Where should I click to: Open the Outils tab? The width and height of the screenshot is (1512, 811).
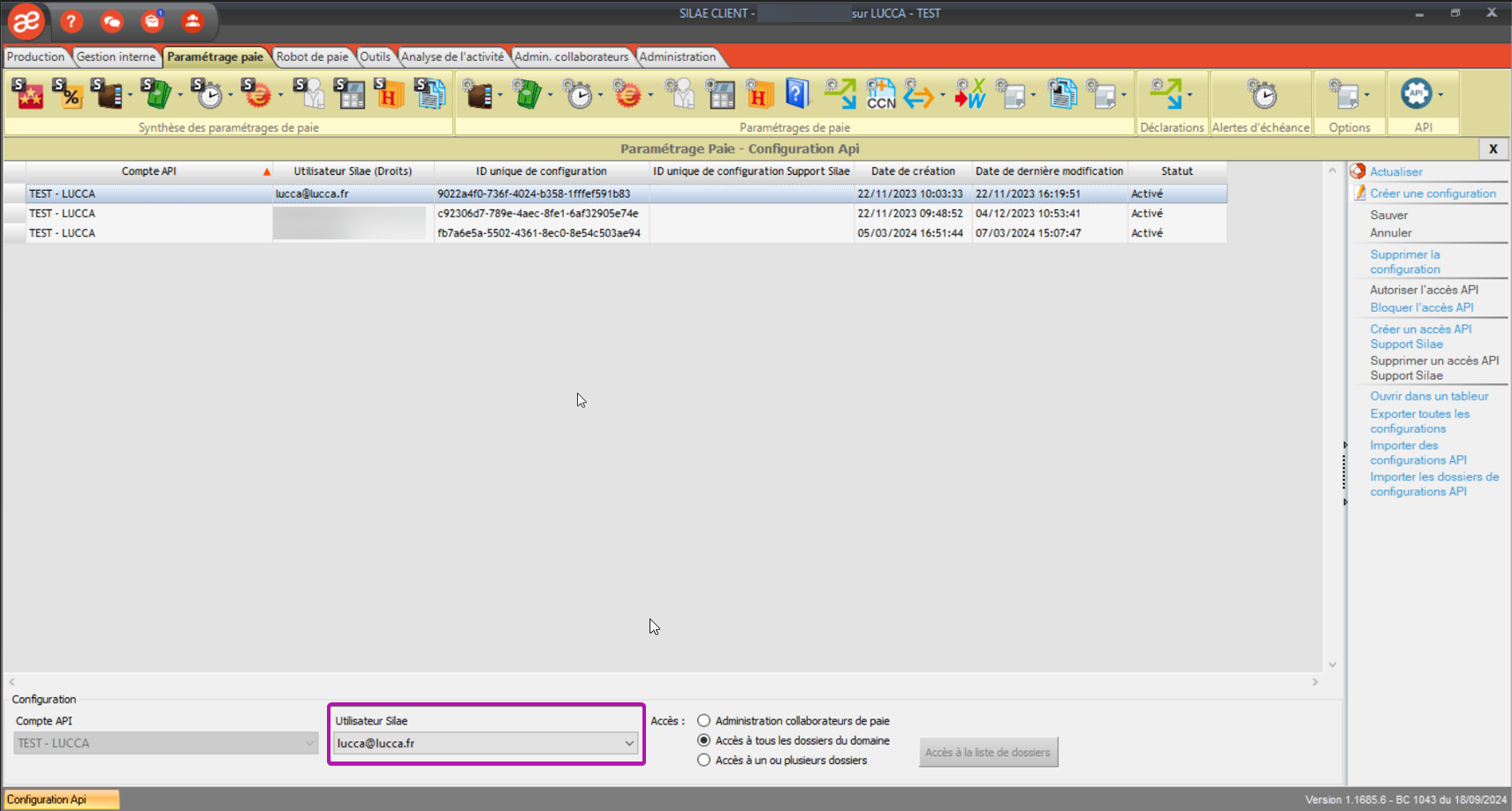pyautogui.click(x=375, y=57)
